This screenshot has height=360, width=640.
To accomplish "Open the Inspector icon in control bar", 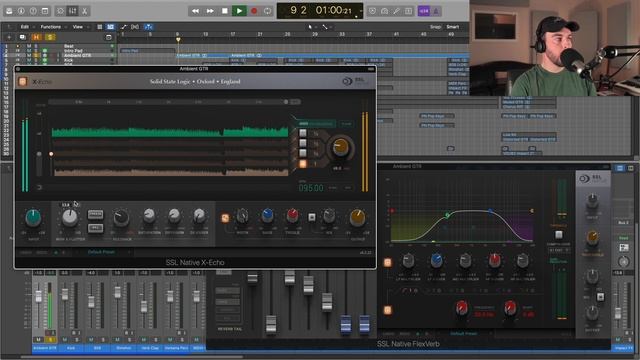I will [21, 11].
